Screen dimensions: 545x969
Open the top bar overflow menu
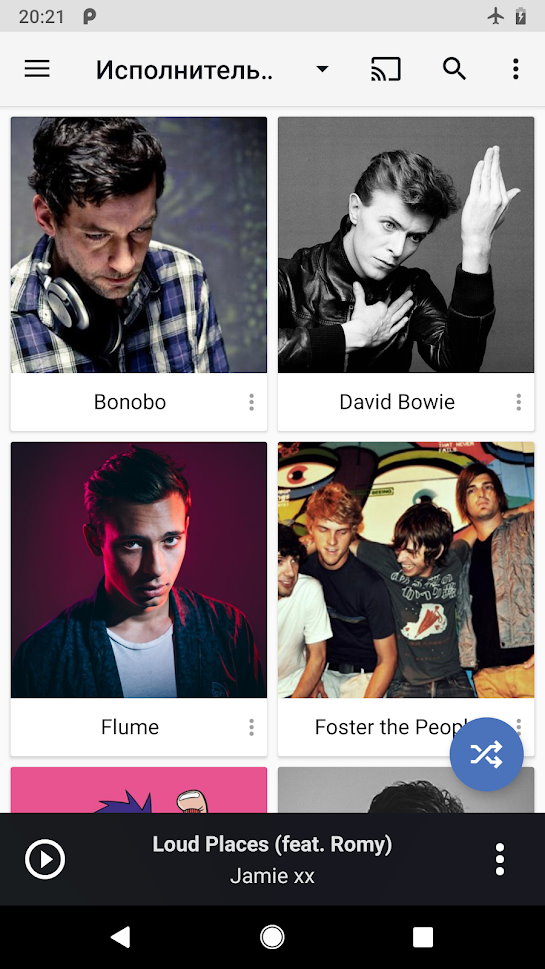(x=515, y=69)
